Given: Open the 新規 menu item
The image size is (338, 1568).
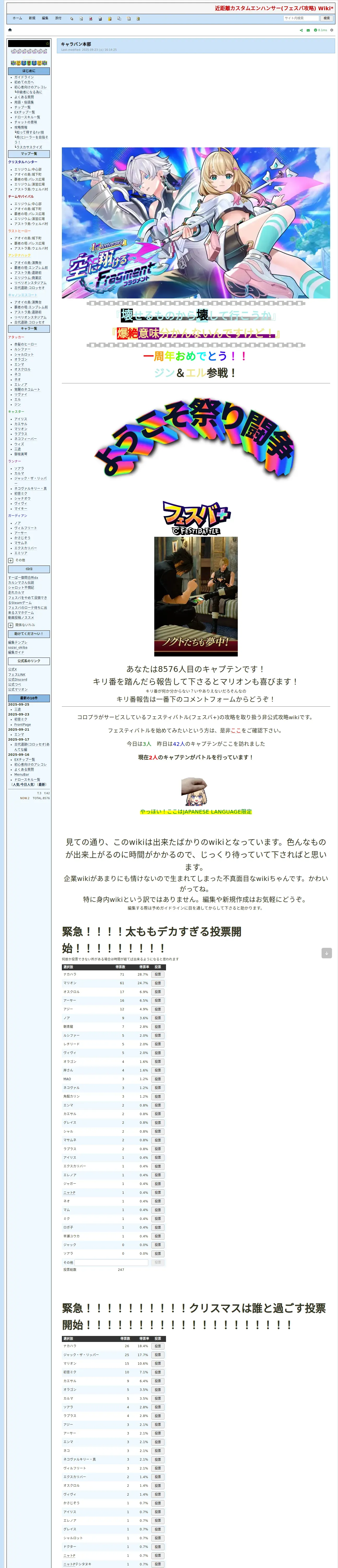Looking at the screenshot, I should (32, 18).
